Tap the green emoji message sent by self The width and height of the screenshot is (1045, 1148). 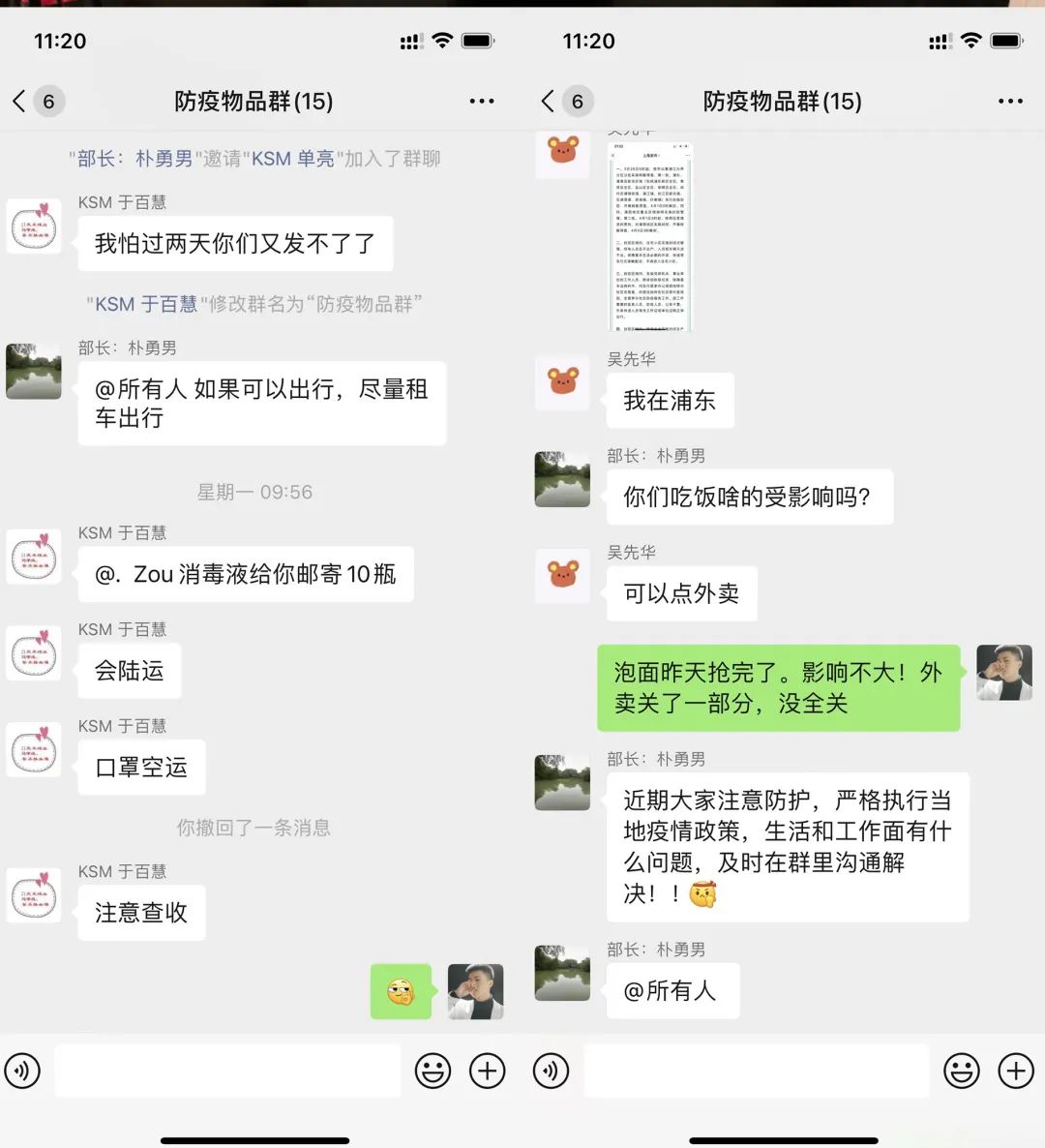pyautogui.click(x=401, y=992)
